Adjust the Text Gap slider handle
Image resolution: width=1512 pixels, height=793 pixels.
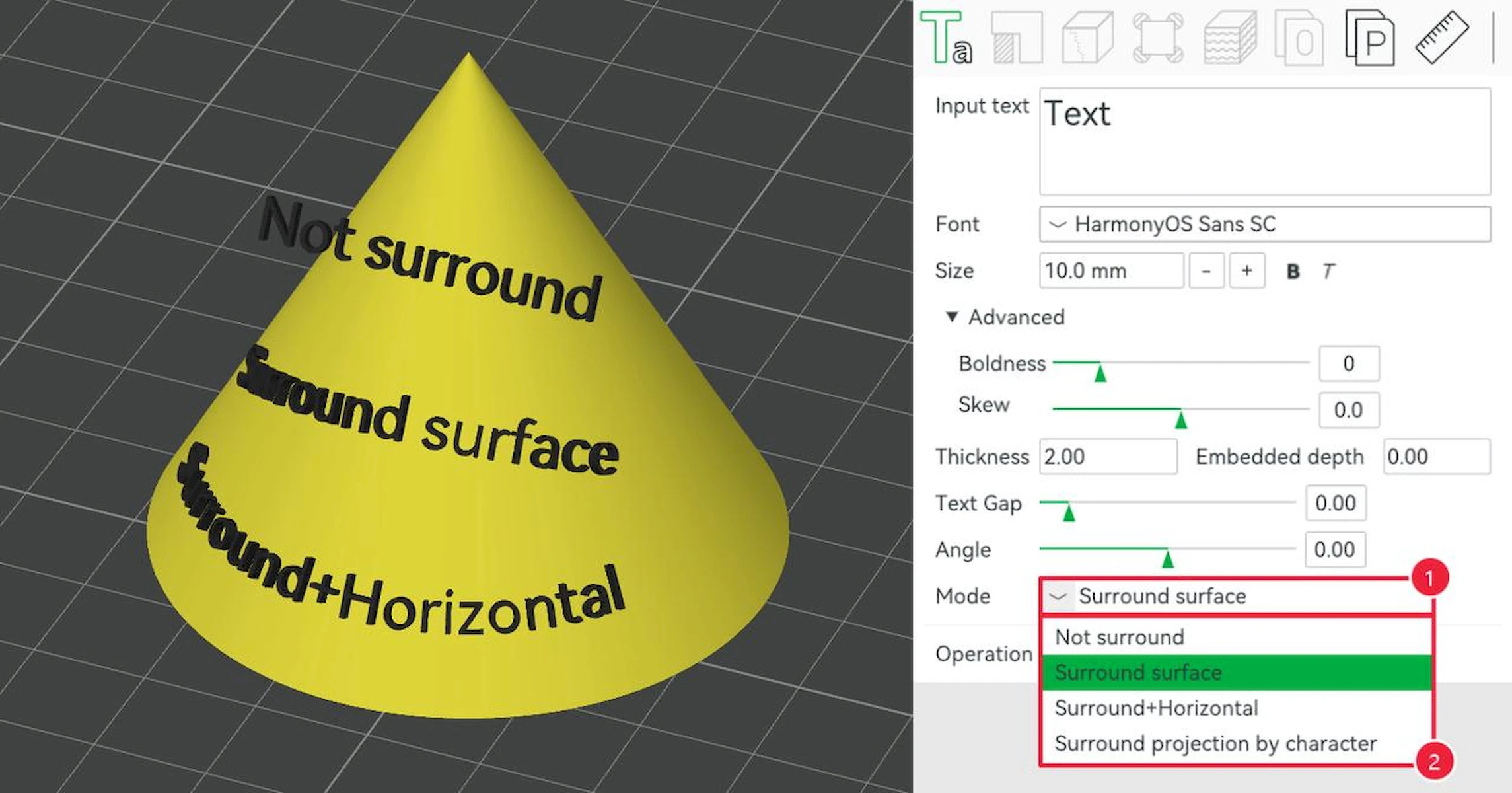point(1069,511)
